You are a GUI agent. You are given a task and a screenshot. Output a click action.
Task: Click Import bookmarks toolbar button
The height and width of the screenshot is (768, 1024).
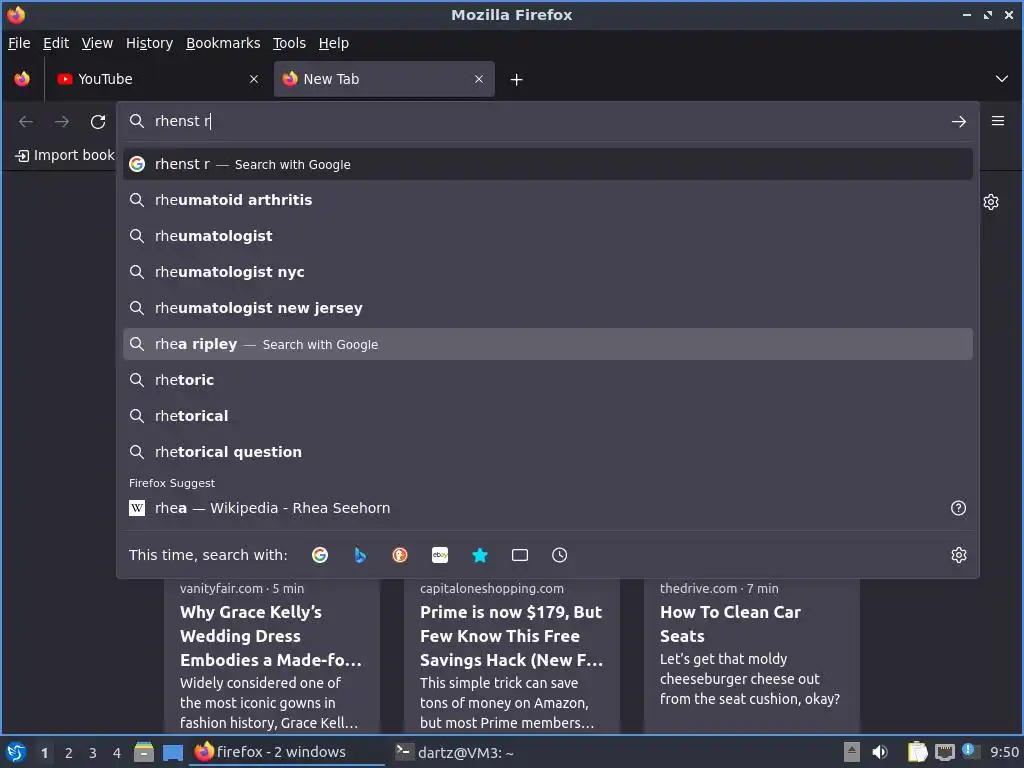(x=64, y=155)
